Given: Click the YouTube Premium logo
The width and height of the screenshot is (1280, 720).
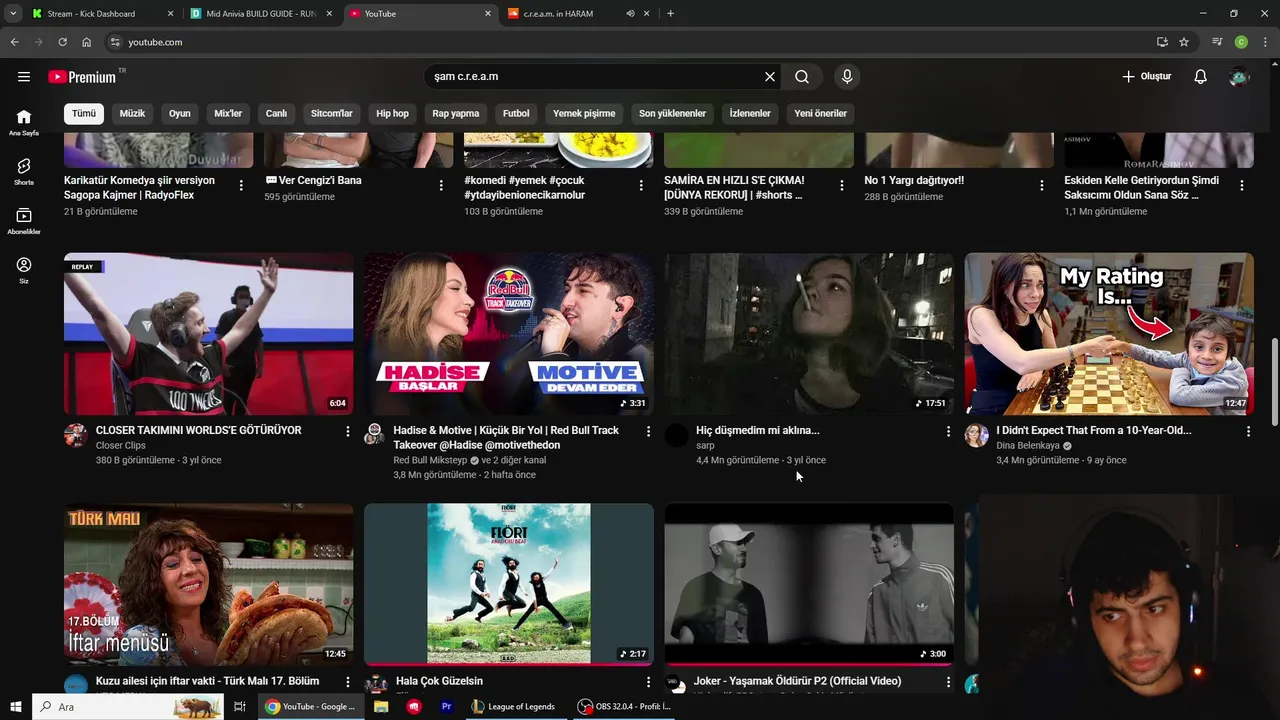Looking at the screenshot, I should pyautogui.click(x=82, y=77).
